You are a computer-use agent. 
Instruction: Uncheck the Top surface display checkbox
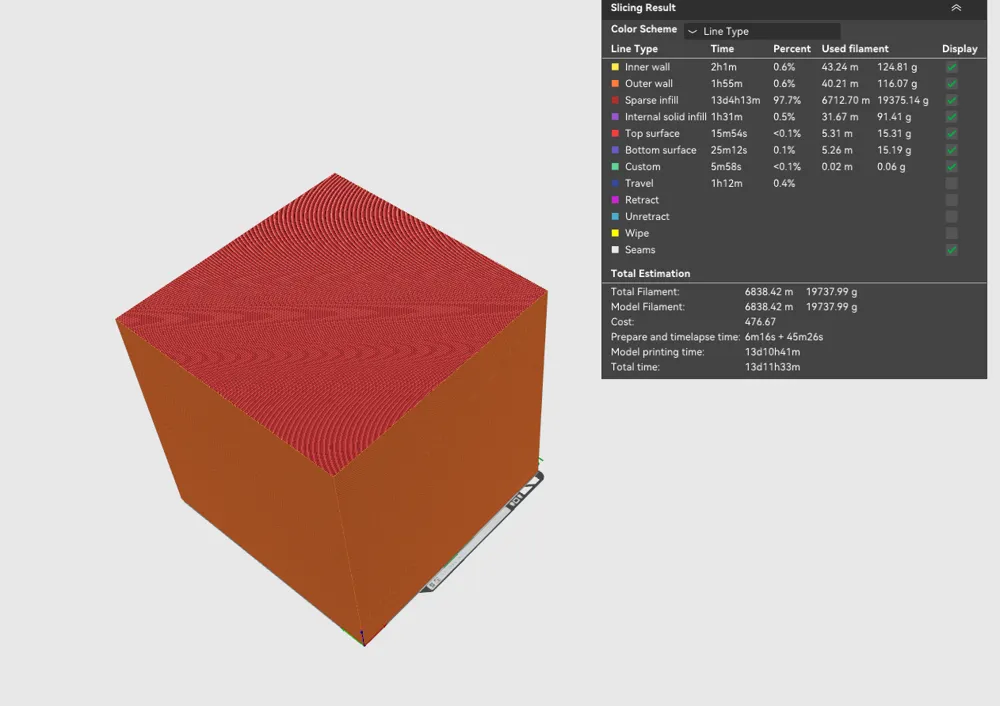click(x=951, y=133)
